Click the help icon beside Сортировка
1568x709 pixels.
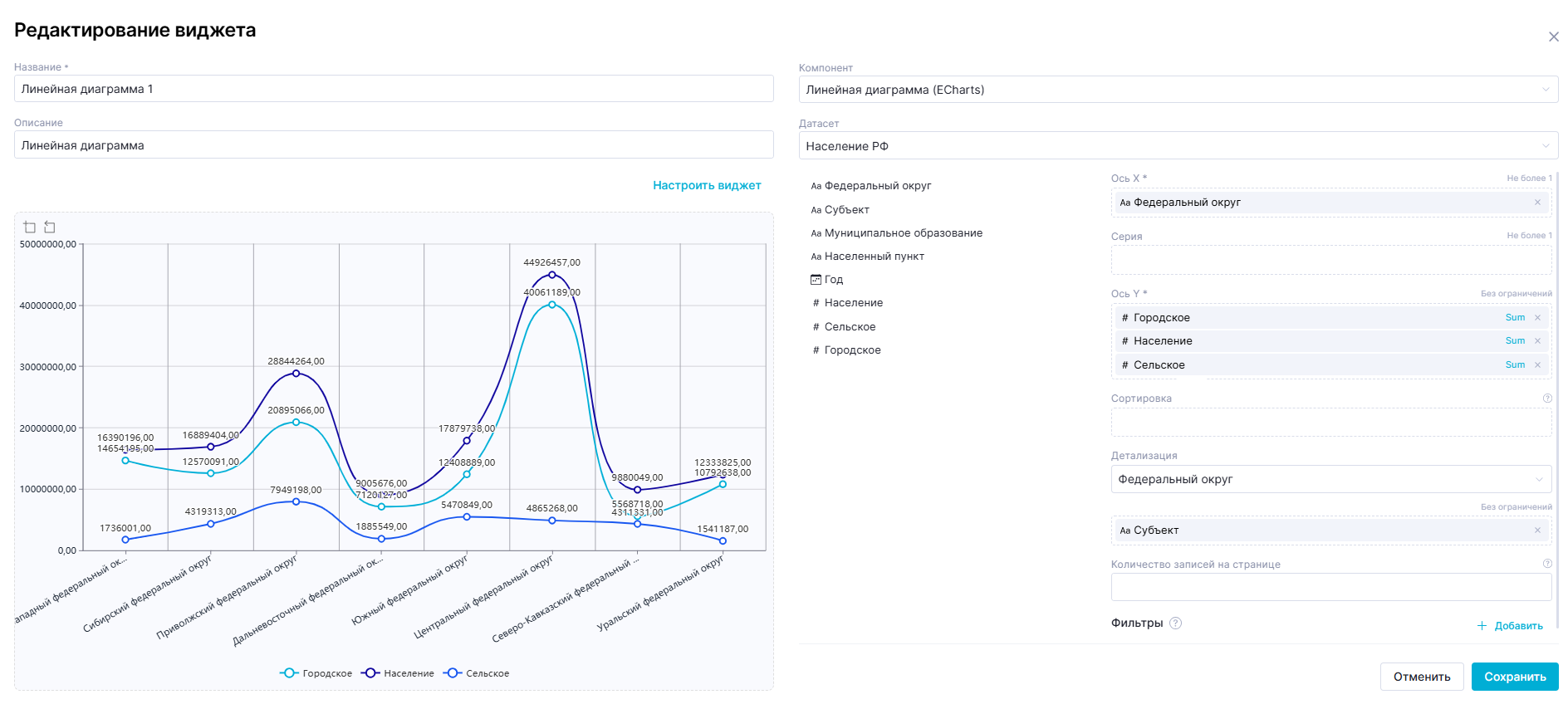point(1547,399)
